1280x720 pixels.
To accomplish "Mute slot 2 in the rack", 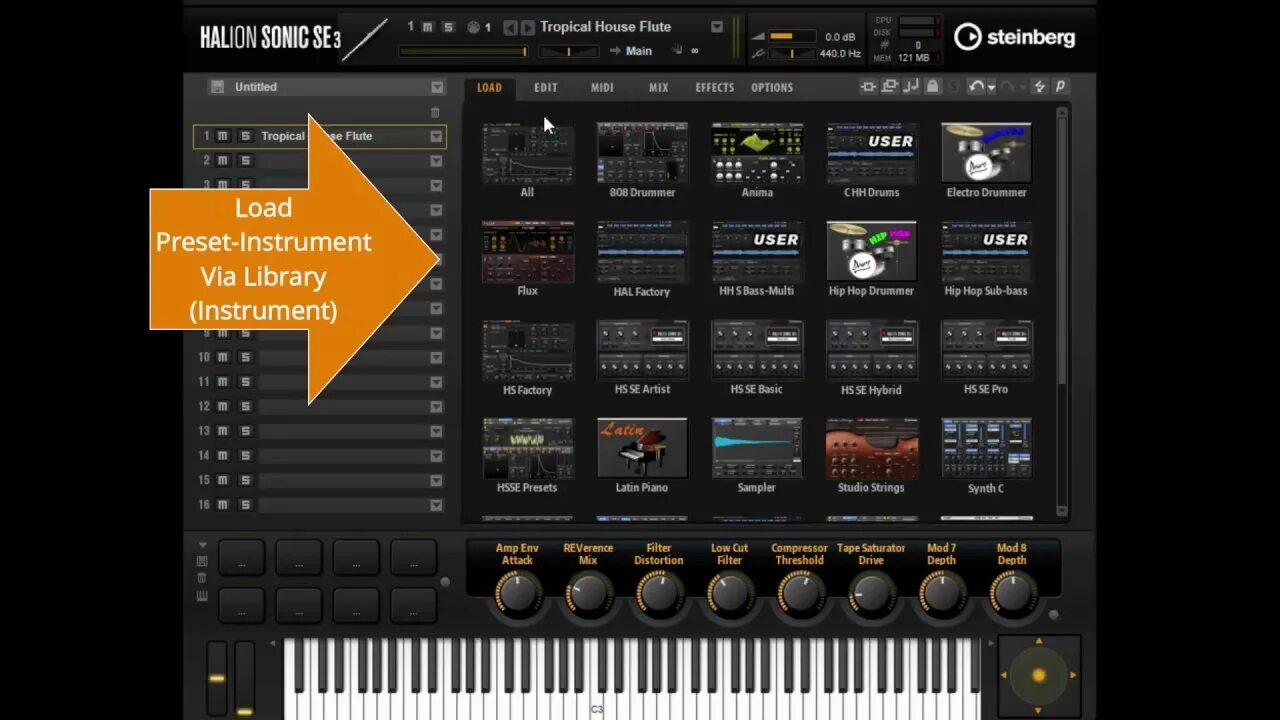I will 223,160.
